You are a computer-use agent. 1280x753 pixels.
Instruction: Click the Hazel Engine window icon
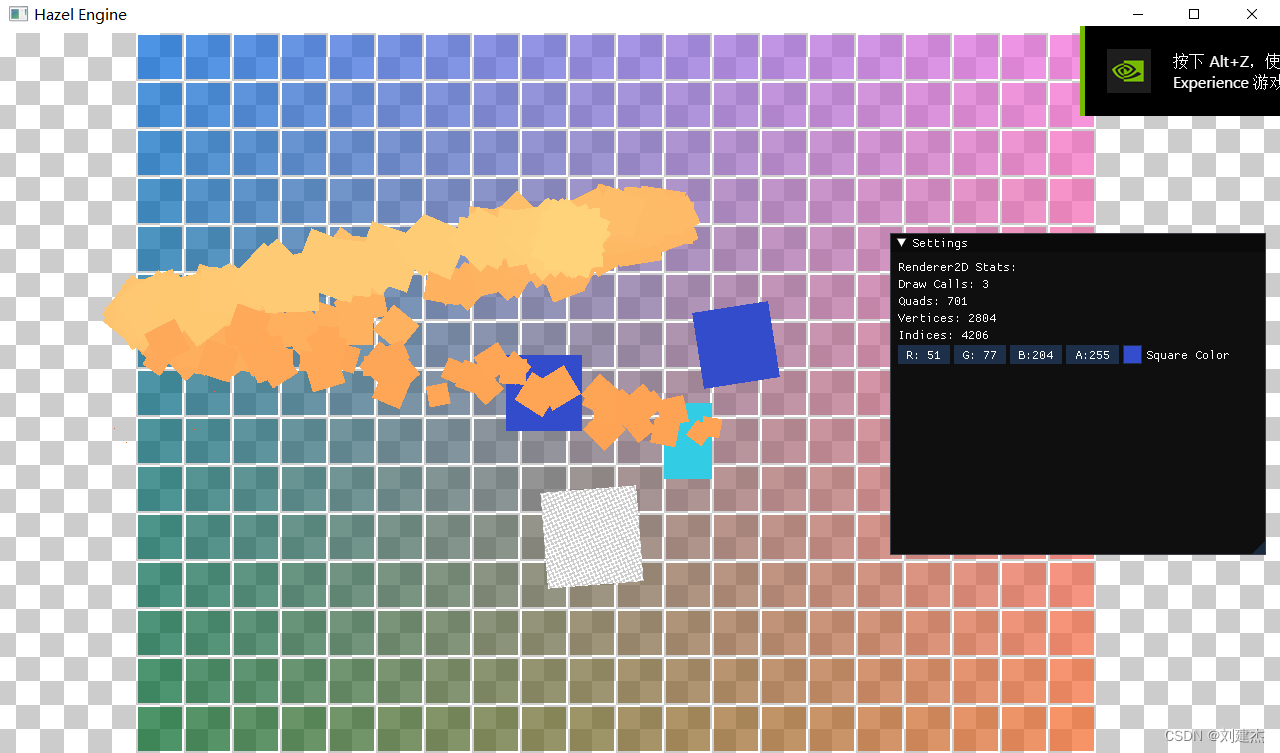point(18,14)
